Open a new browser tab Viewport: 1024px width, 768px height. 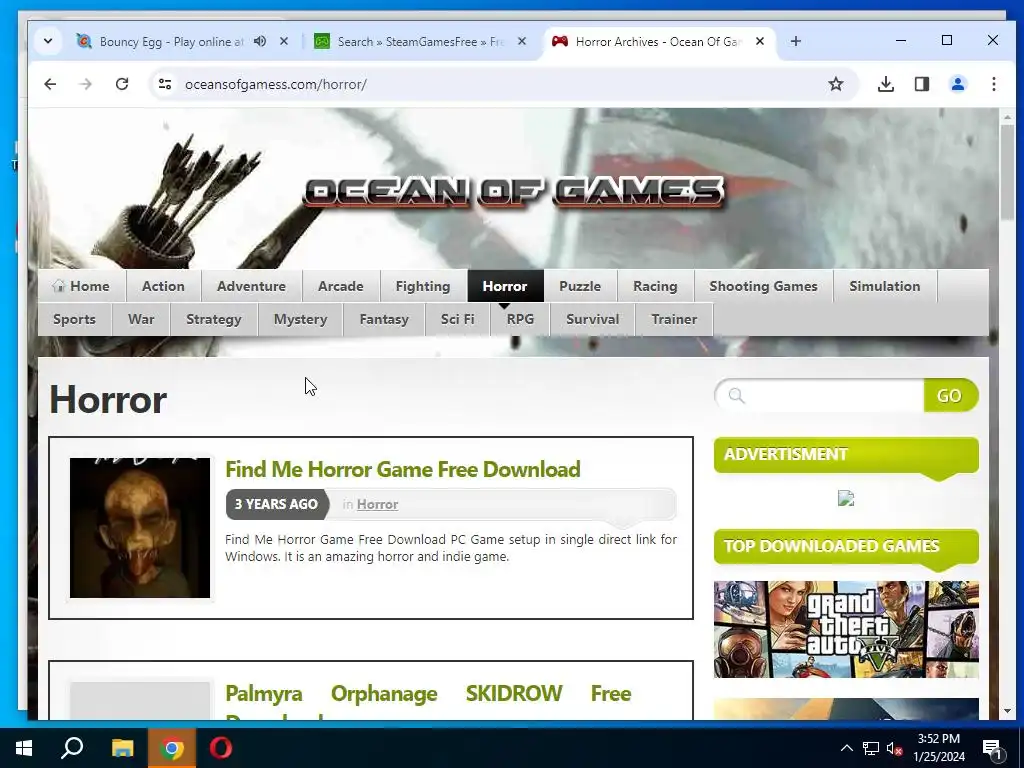(795, 41)
